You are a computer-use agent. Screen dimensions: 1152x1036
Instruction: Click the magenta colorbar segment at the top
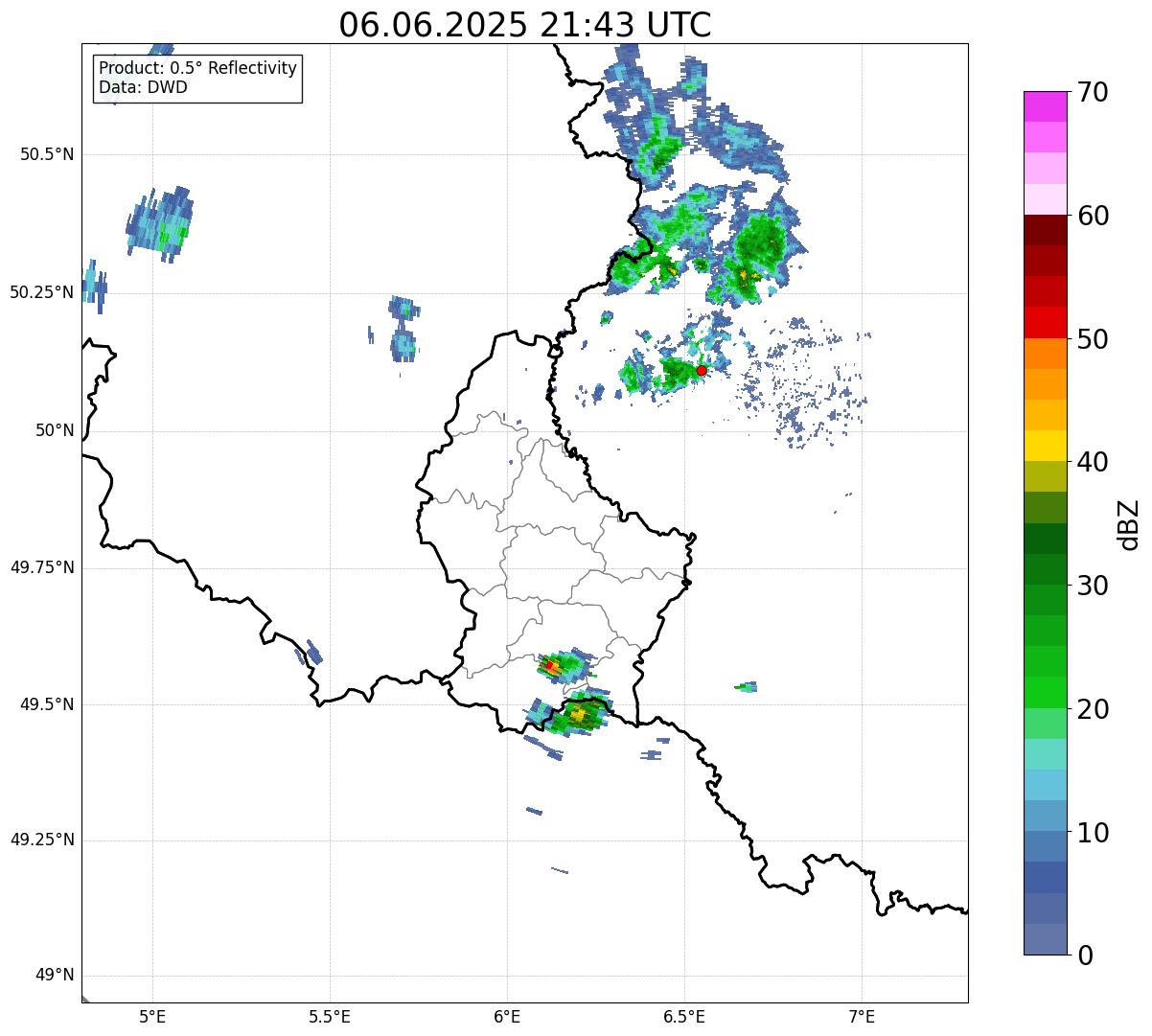coord(1045,106)
